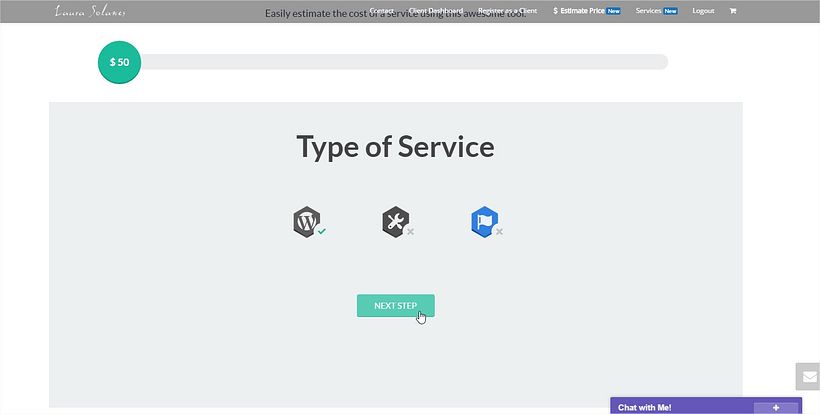The width and height of the screenshot is (820, 414).
Task: Open the shopping cart icon
Action: coord(733,11)
